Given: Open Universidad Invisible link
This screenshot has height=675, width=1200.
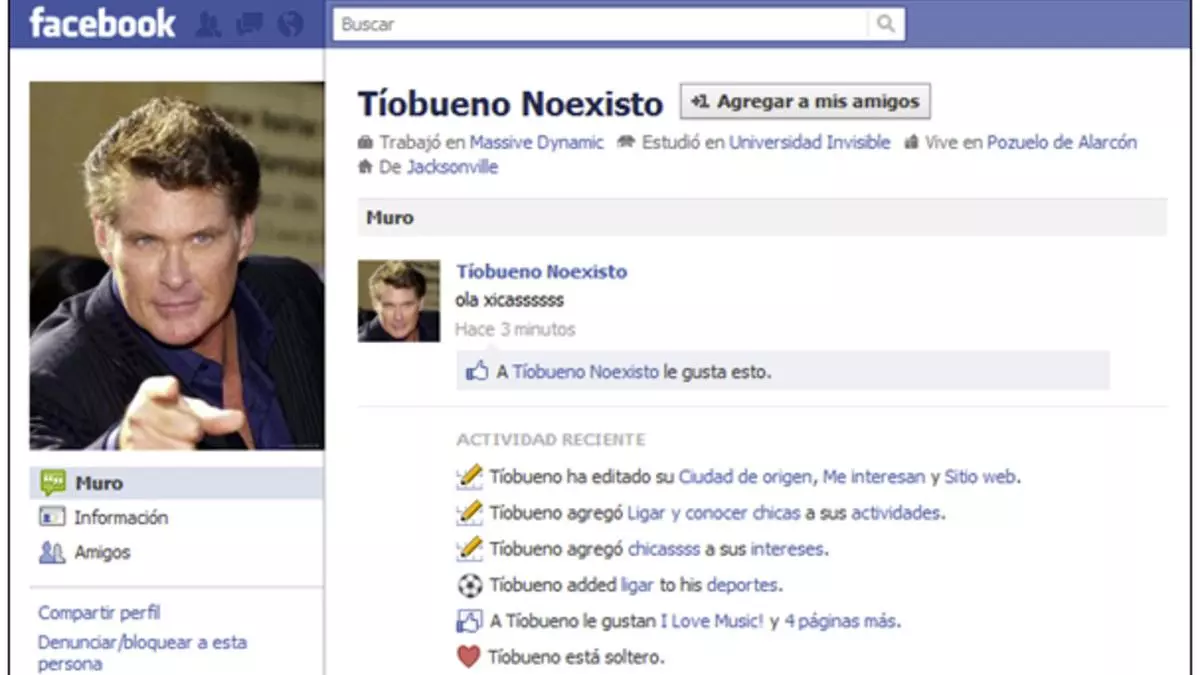Looking at the screenshot, I should [x=809, y=143].
